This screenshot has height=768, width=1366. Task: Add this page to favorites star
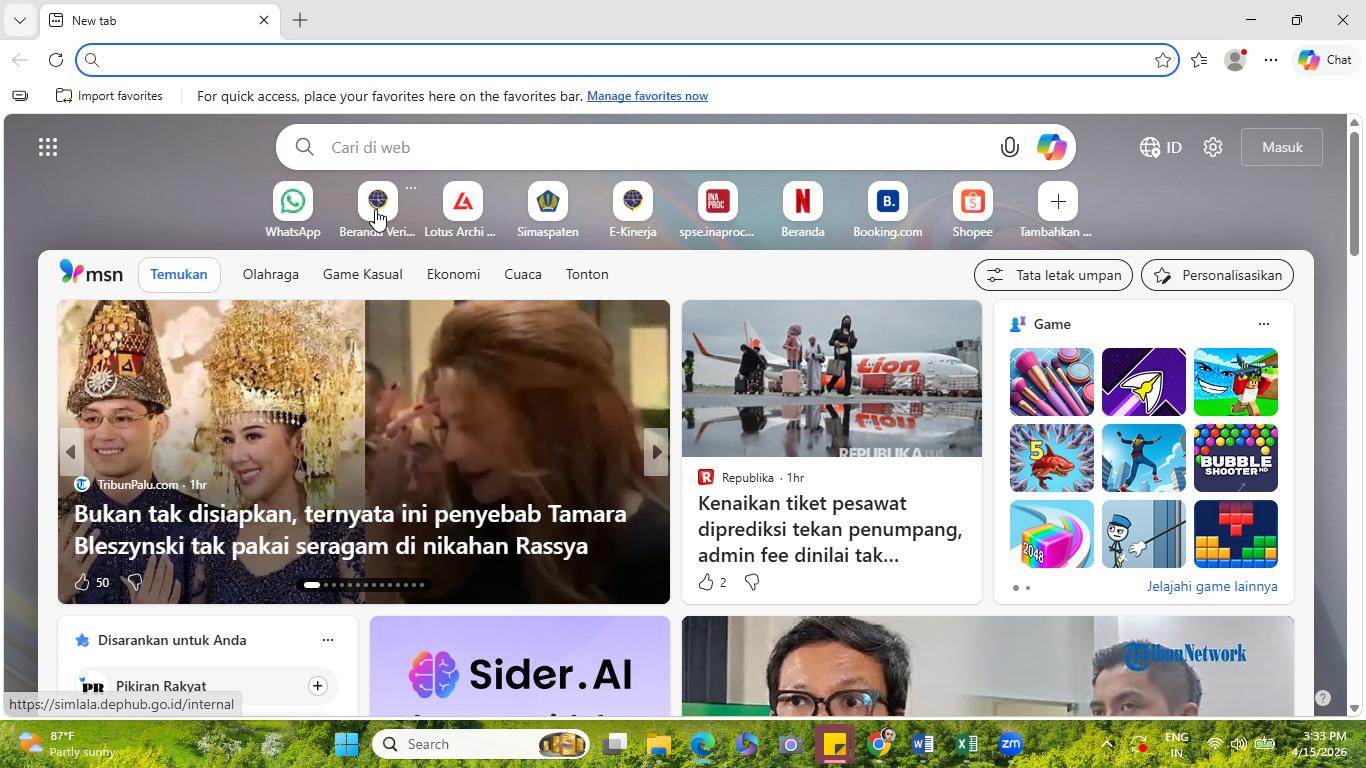[x=1163, y=60]
